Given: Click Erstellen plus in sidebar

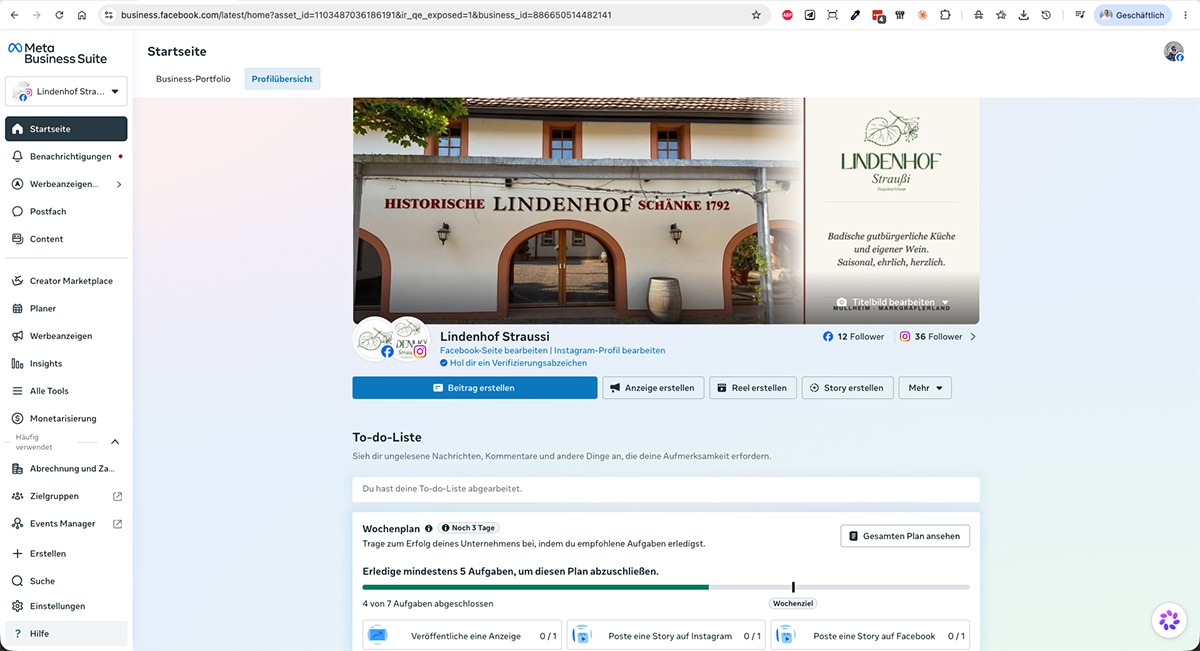Looking at the screenshot, I should 66,553.
